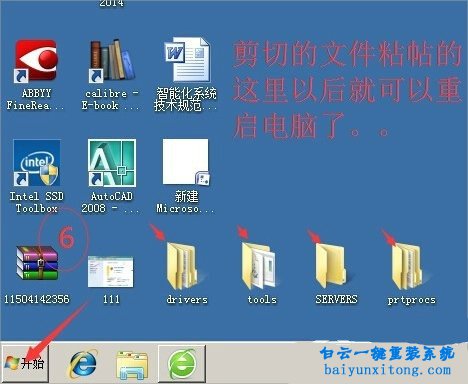The width and height of the screenshot is (468, 384).
Task: Launch the calibre E-book shortcut
Action: 111,61
